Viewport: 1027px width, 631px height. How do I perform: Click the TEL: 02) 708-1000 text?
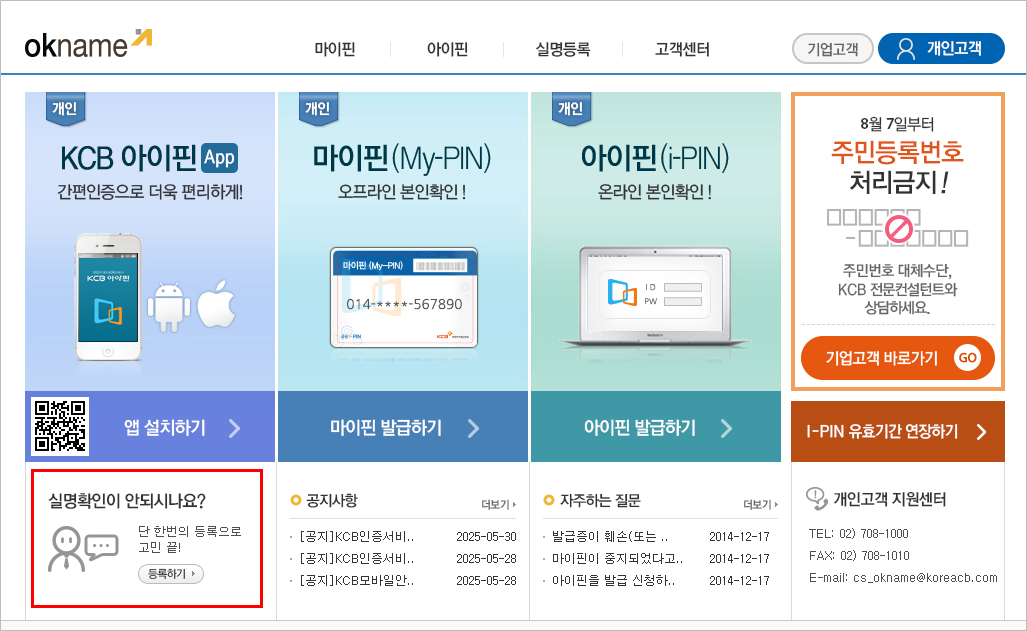tap(859, 534)
